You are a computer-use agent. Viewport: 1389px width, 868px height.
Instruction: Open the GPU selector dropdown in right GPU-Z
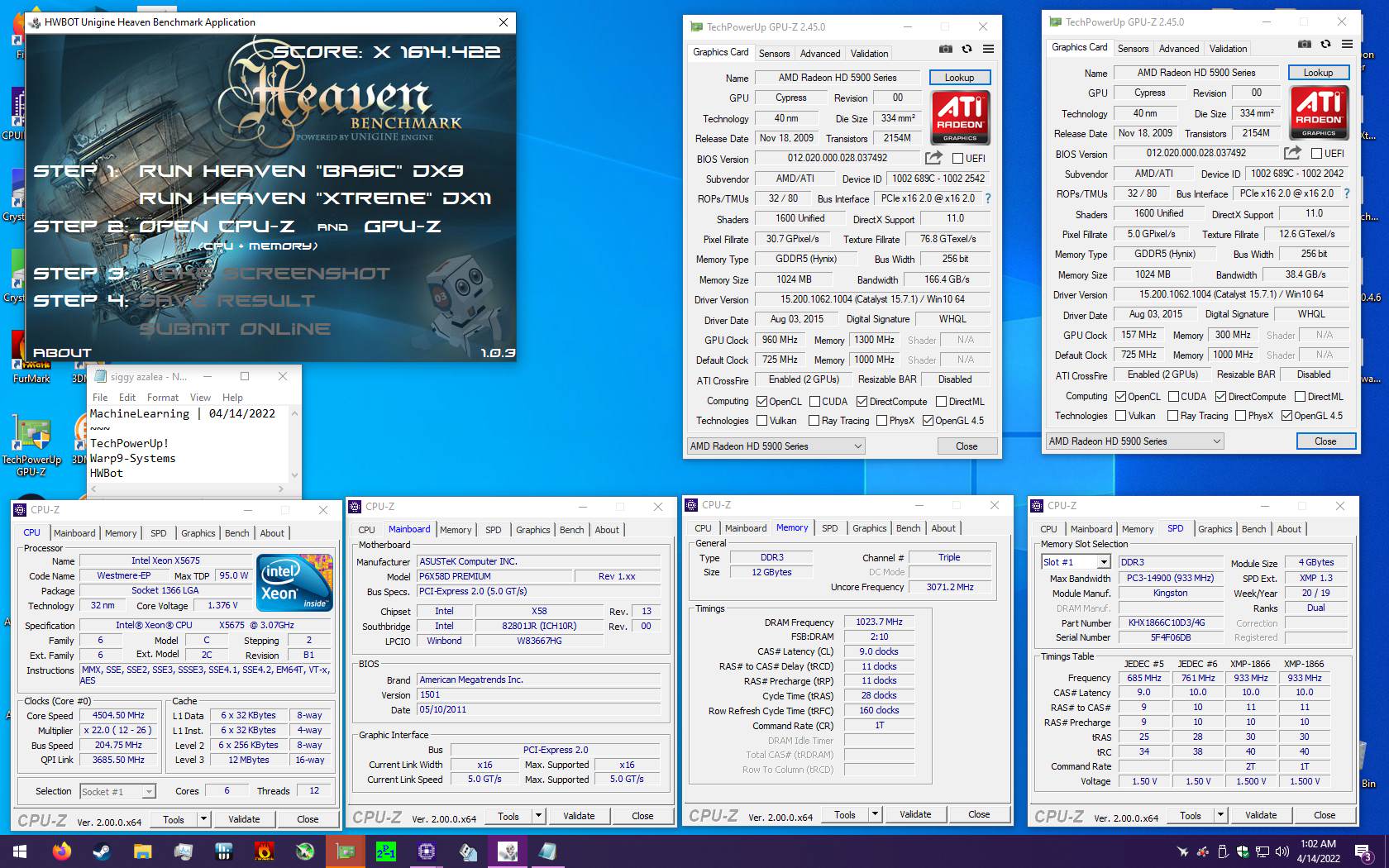click(x=1134, y=441)
